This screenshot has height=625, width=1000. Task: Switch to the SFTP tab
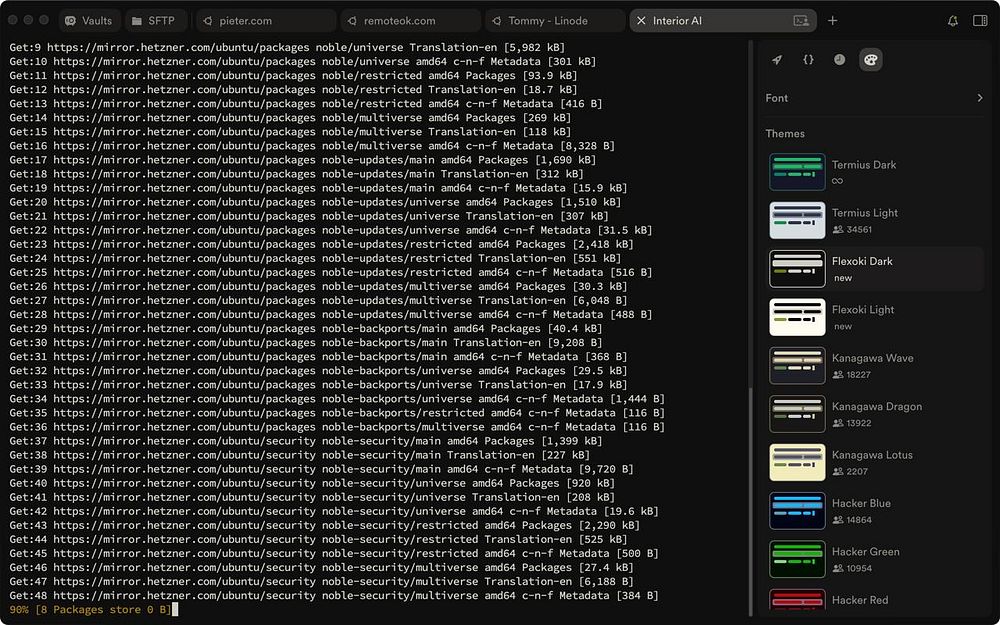(154, 20)
